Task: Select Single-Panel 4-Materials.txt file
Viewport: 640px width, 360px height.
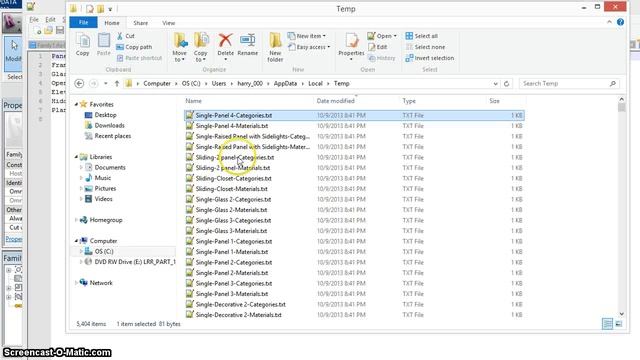Action: (x=231, y=126)
